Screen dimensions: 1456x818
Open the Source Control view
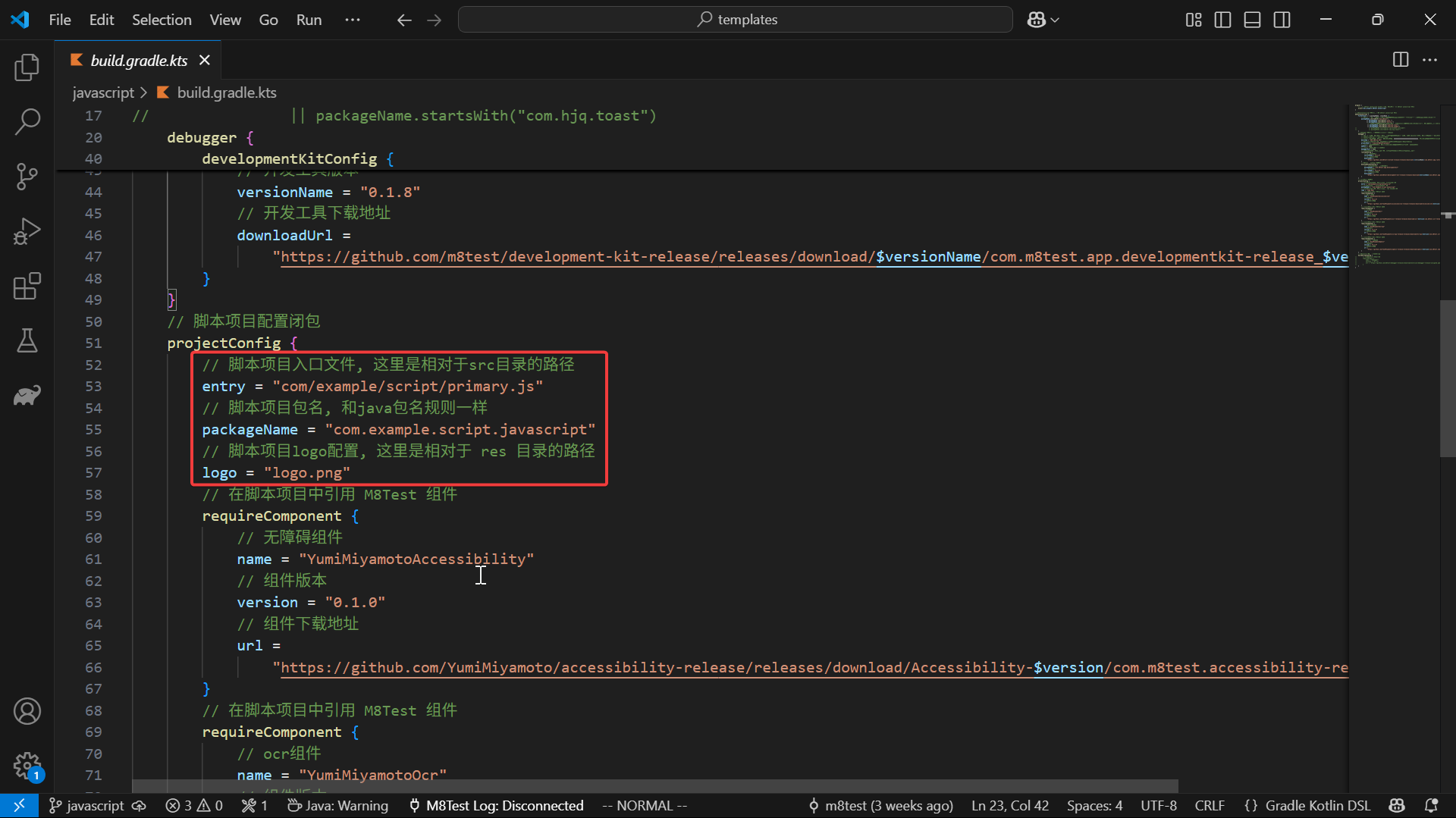[27, 177]
